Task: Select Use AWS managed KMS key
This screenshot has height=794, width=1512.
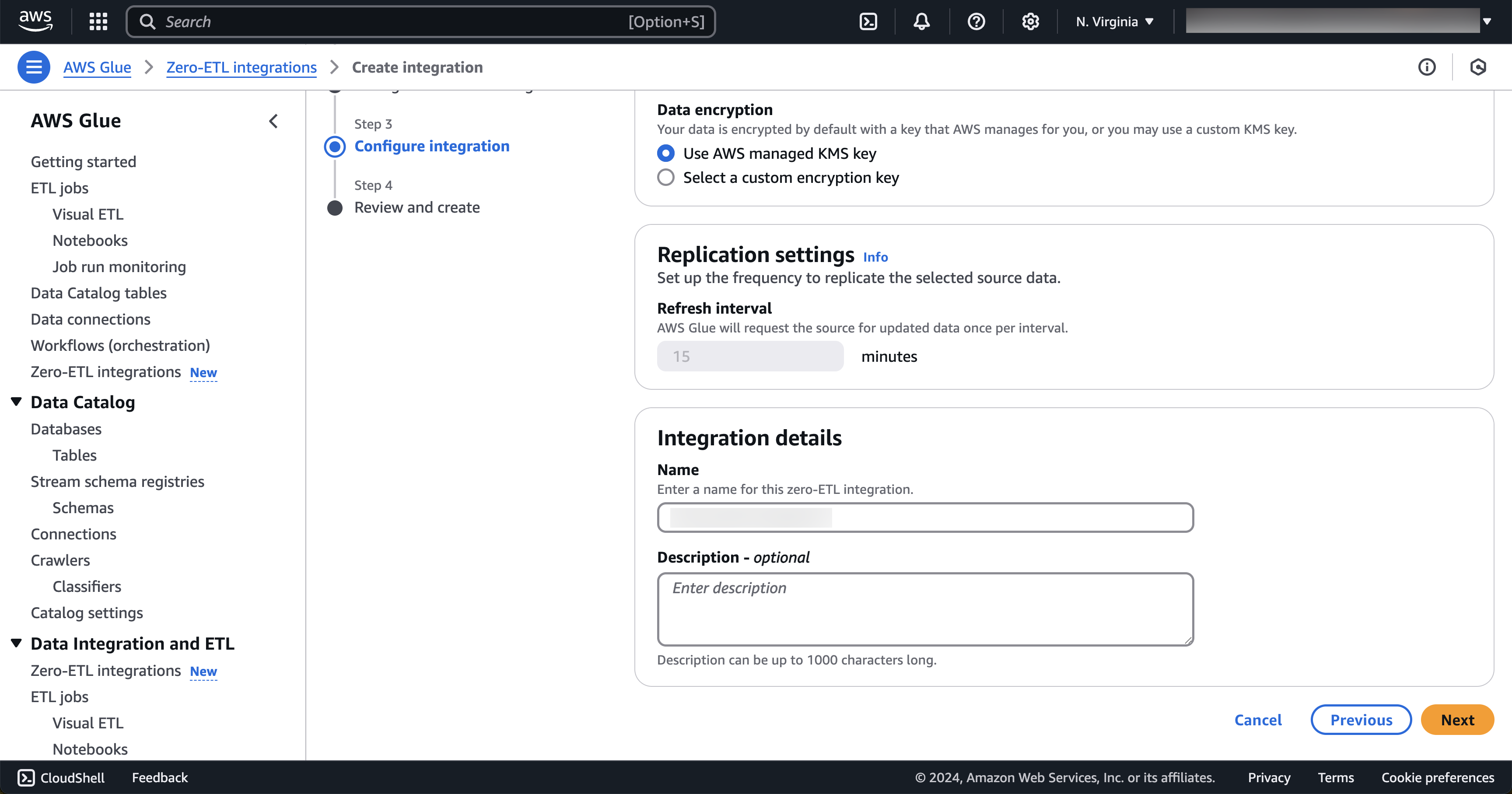Action: (665, 153)
